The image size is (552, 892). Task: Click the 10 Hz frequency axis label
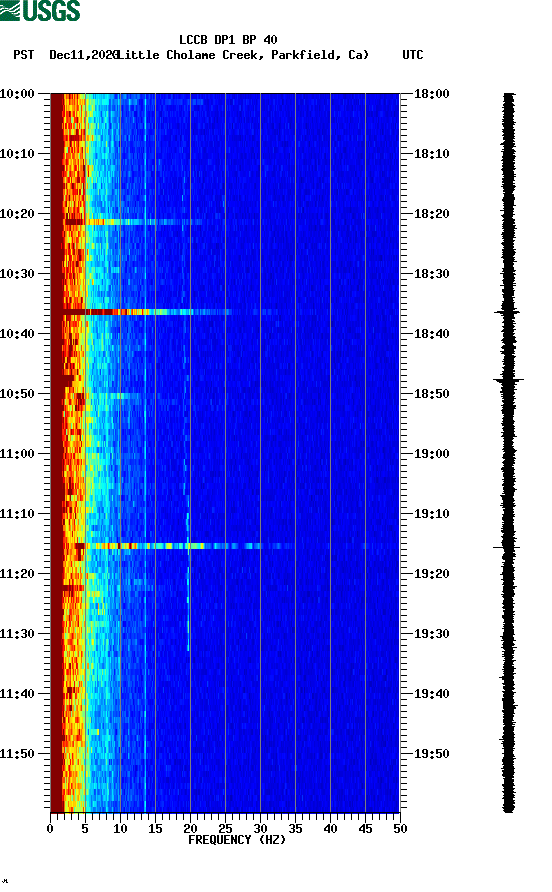pos(120,829)
